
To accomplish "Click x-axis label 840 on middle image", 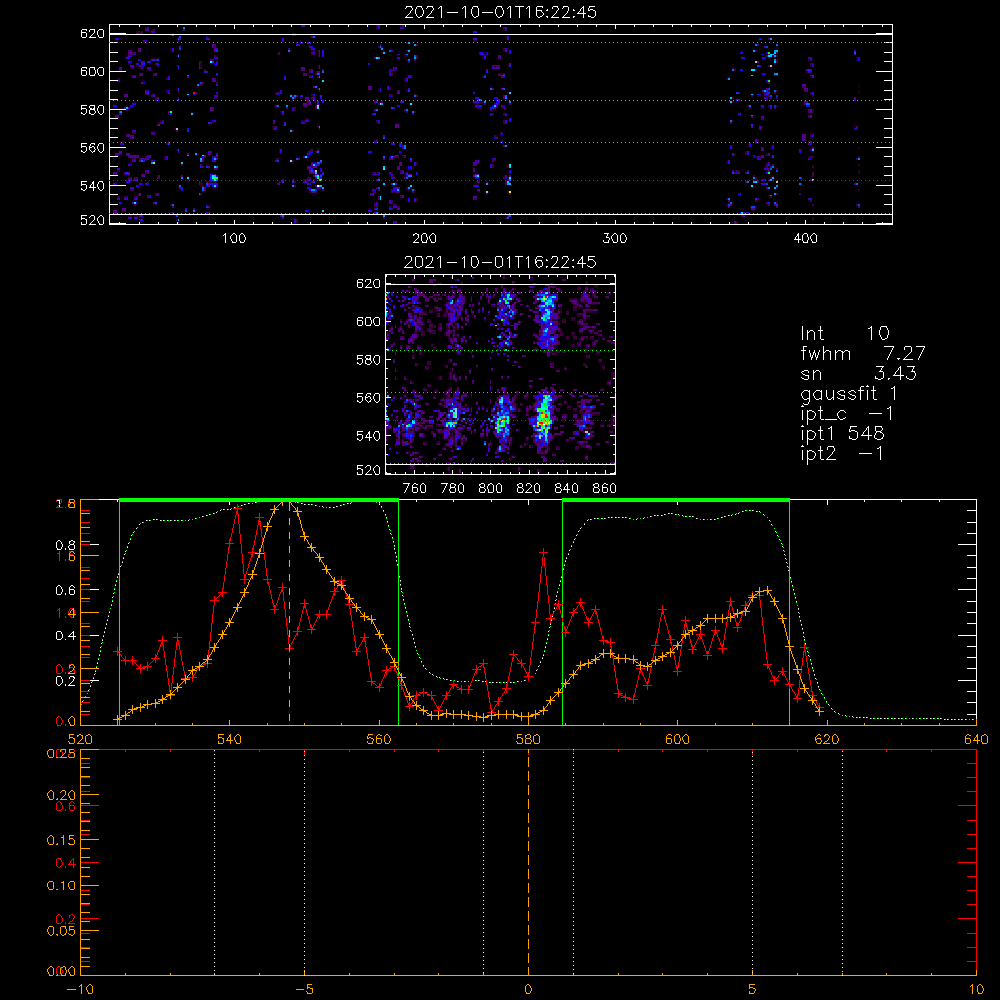I will pos(566,489).
